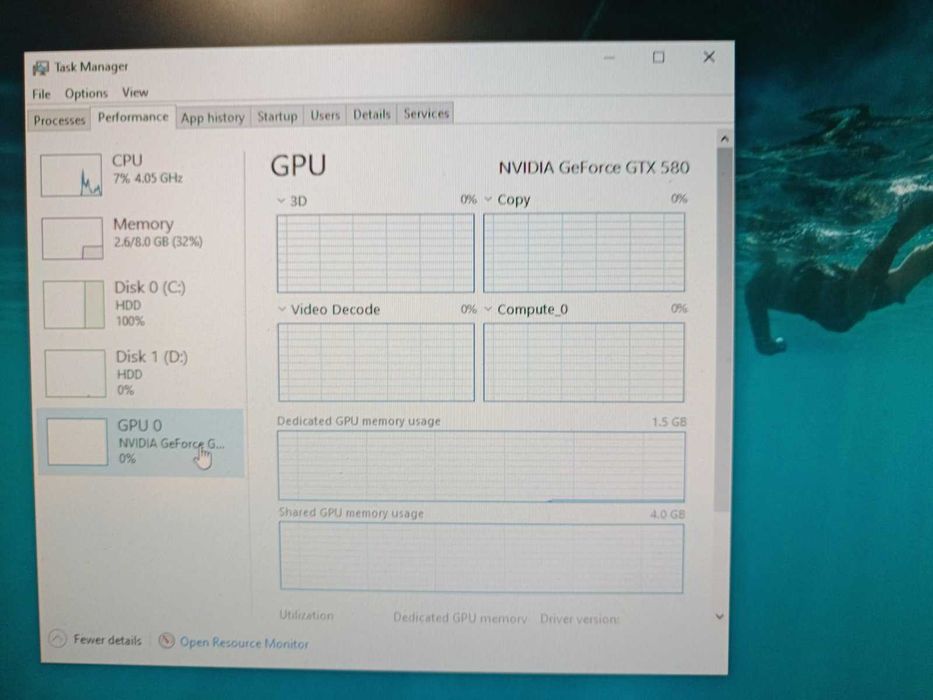Click the Utilization label

306,615
